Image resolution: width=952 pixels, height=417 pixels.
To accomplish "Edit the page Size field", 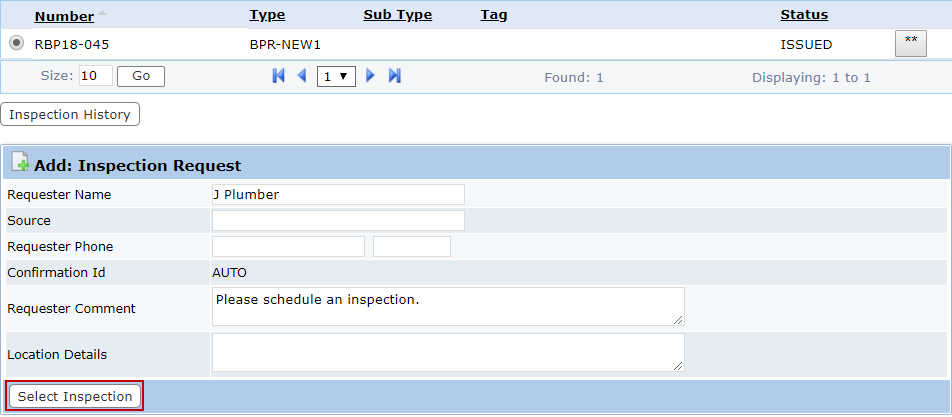I will [x=96, y=76].
